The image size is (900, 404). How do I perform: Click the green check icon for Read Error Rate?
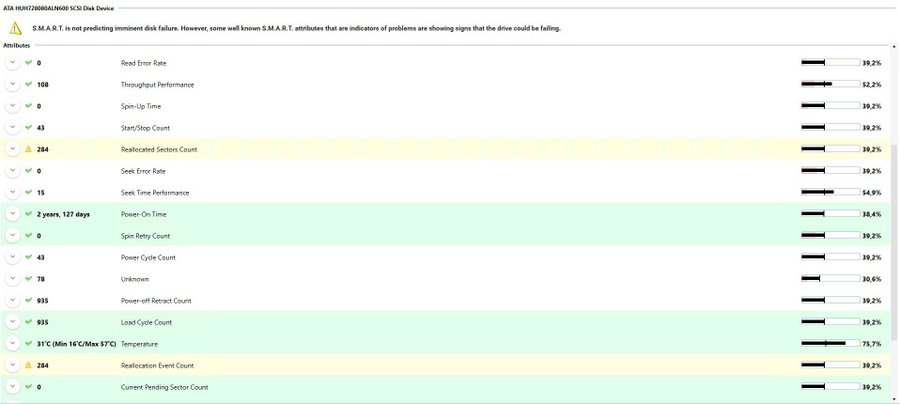[29, 63]
